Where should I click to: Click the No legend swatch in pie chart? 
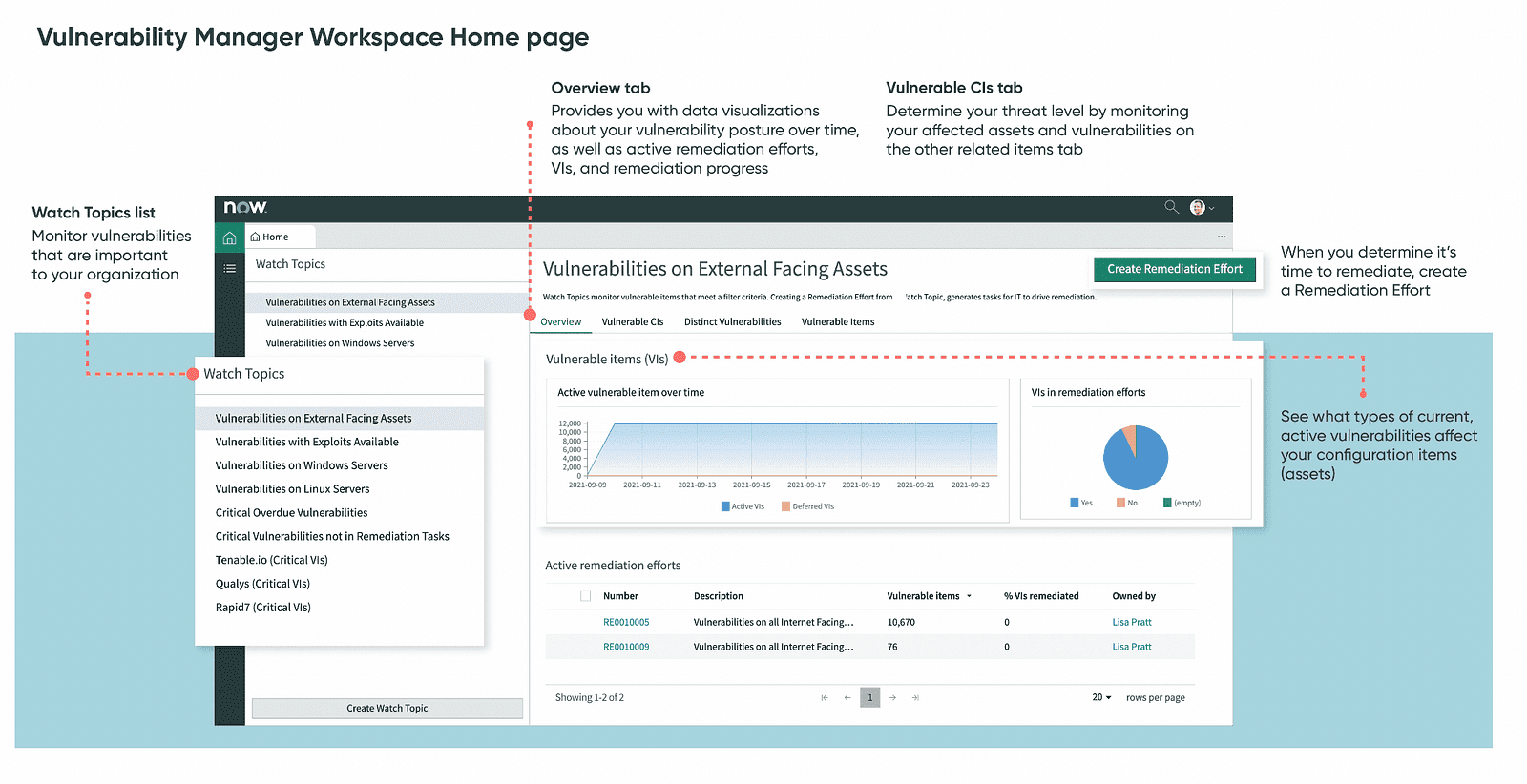(1121, 503)
